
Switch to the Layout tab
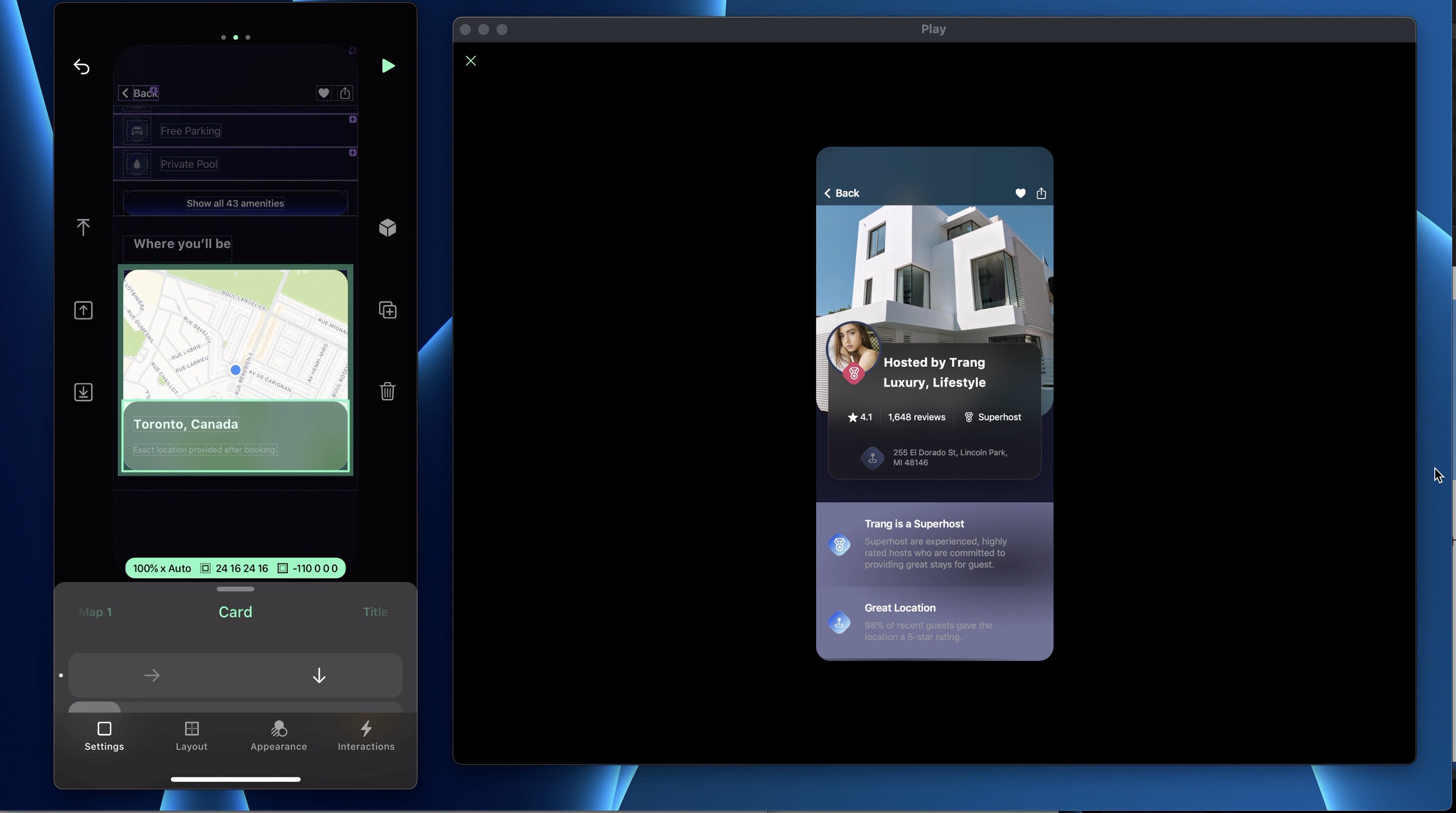[191, 735]
